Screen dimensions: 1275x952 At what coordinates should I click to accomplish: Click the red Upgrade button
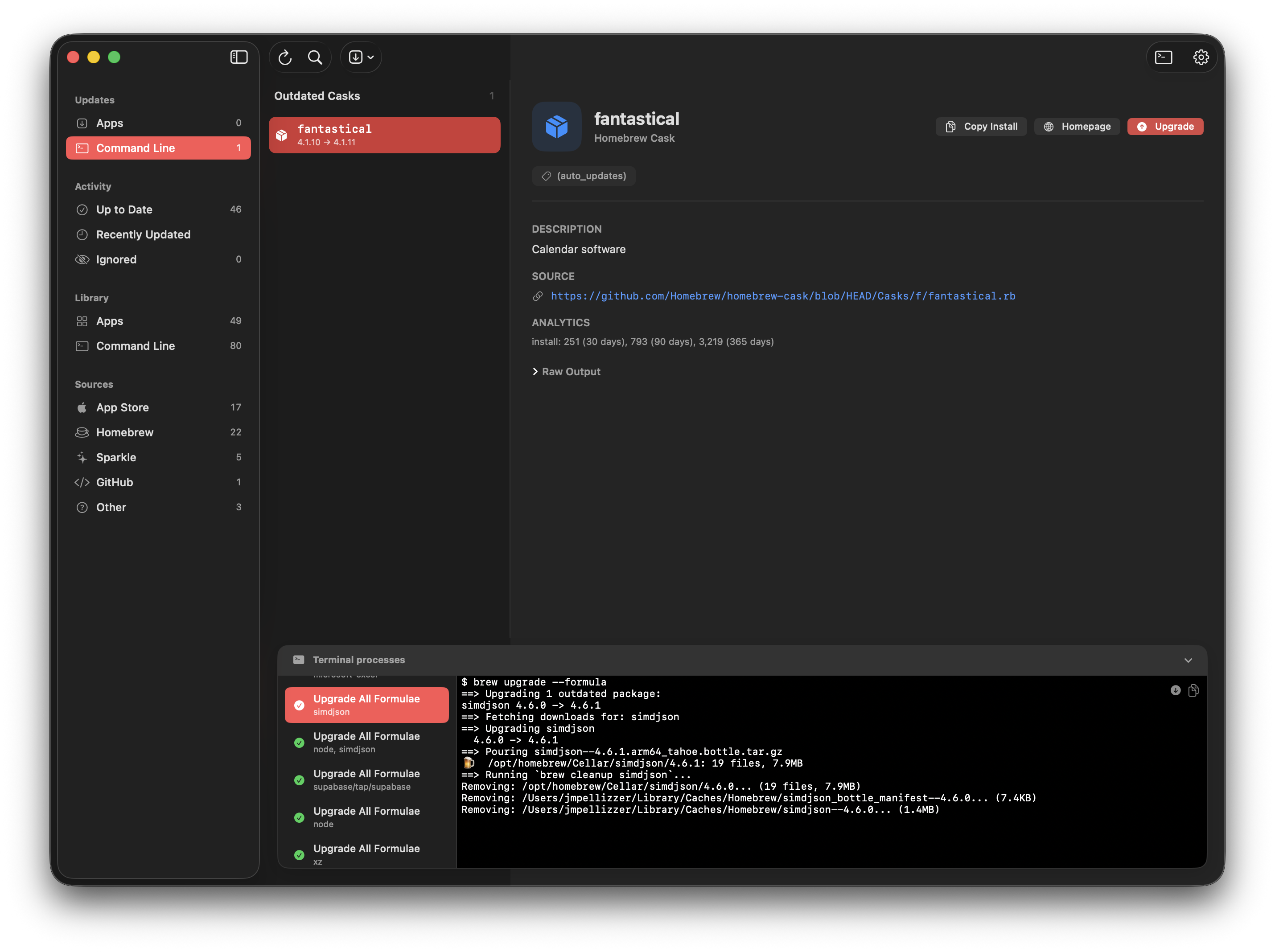pos(1165,126)
